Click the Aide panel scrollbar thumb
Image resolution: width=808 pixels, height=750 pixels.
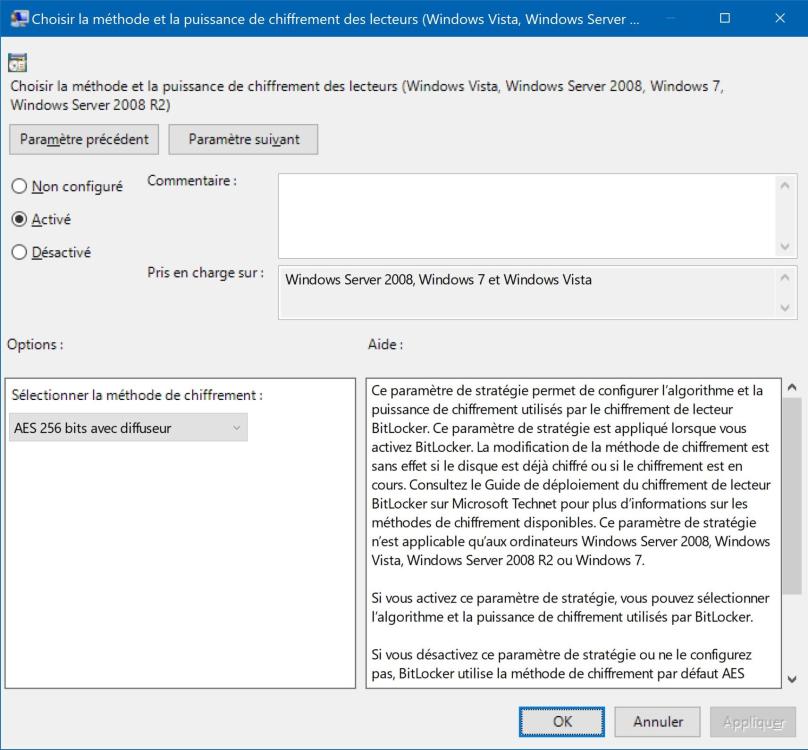click(x=792, y=495)
